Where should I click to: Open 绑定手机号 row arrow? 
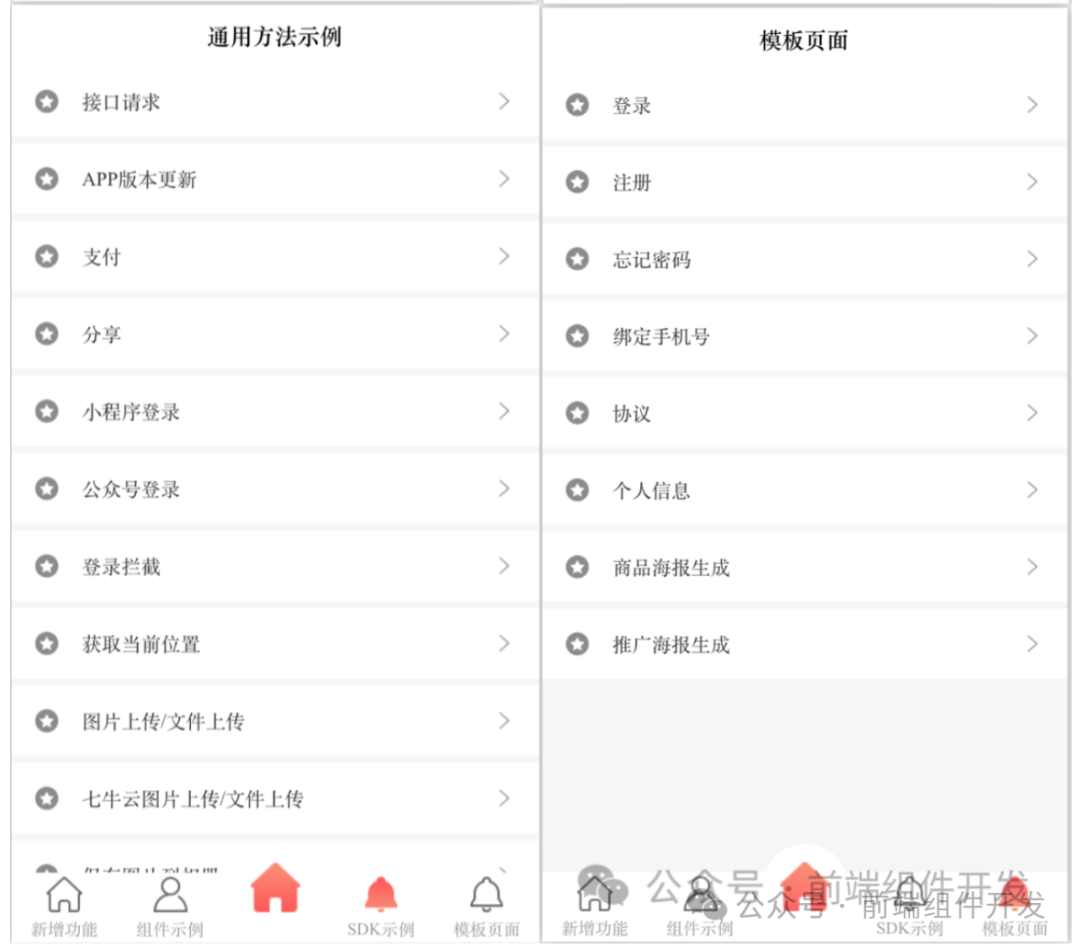[x=1032, y=336]
